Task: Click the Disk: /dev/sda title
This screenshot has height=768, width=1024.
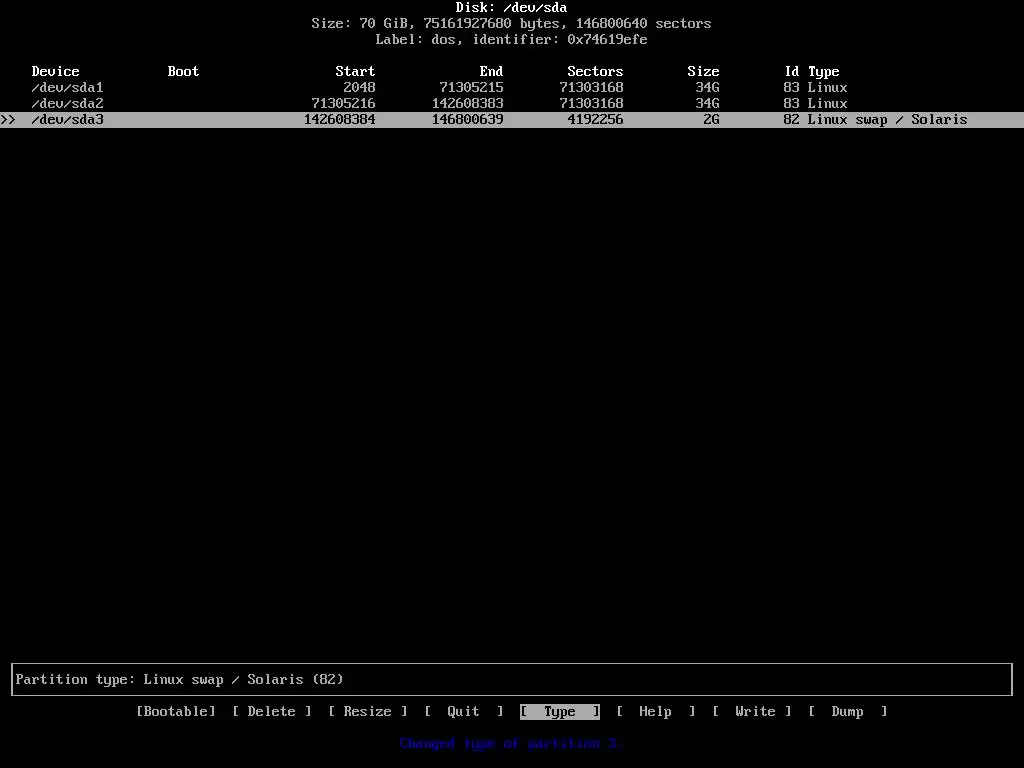Action: click(x=511, y=8)
